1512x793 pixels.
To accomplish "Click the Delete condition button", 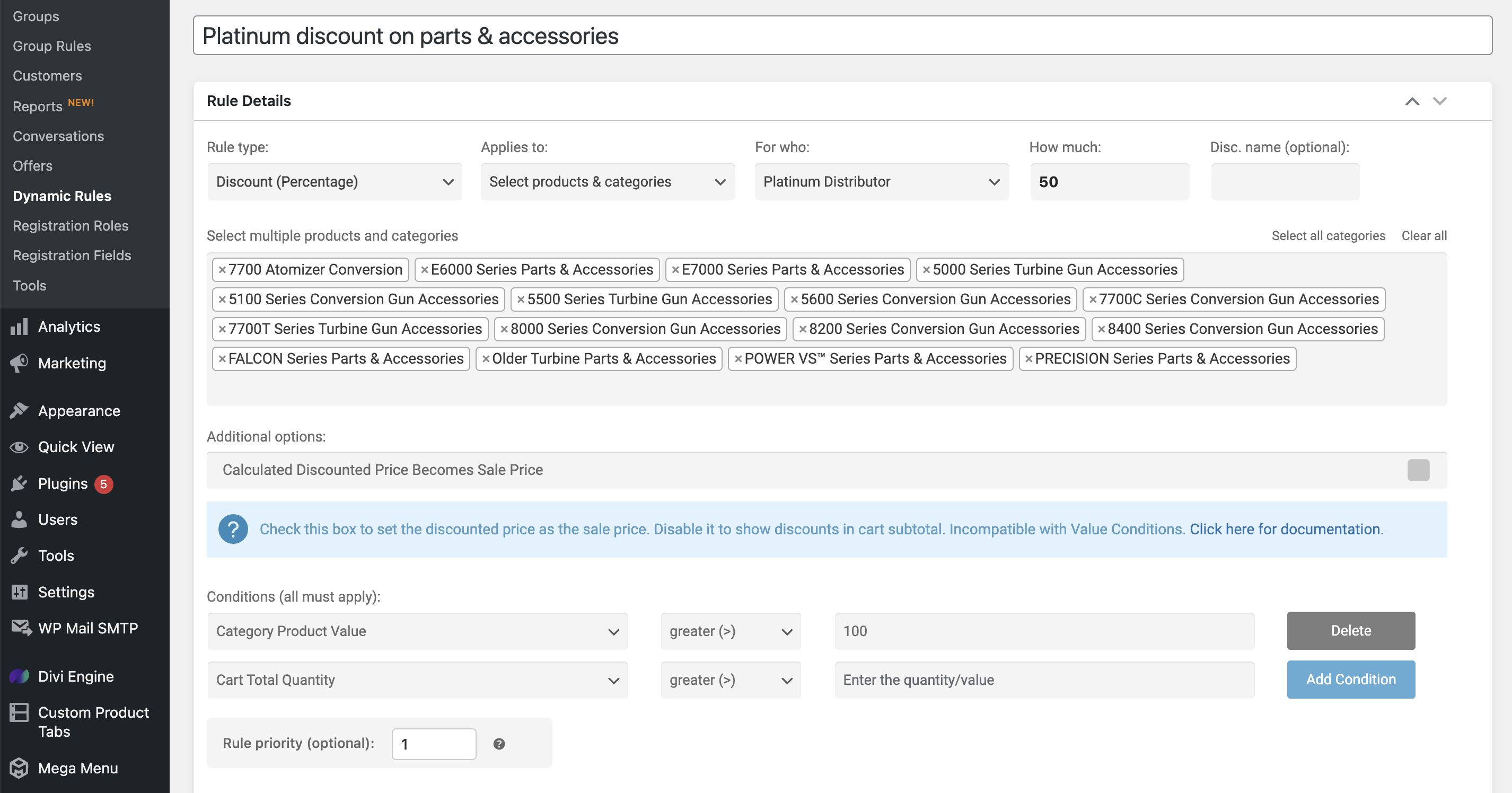I will pyautogui.click(x=1351, y=631).
